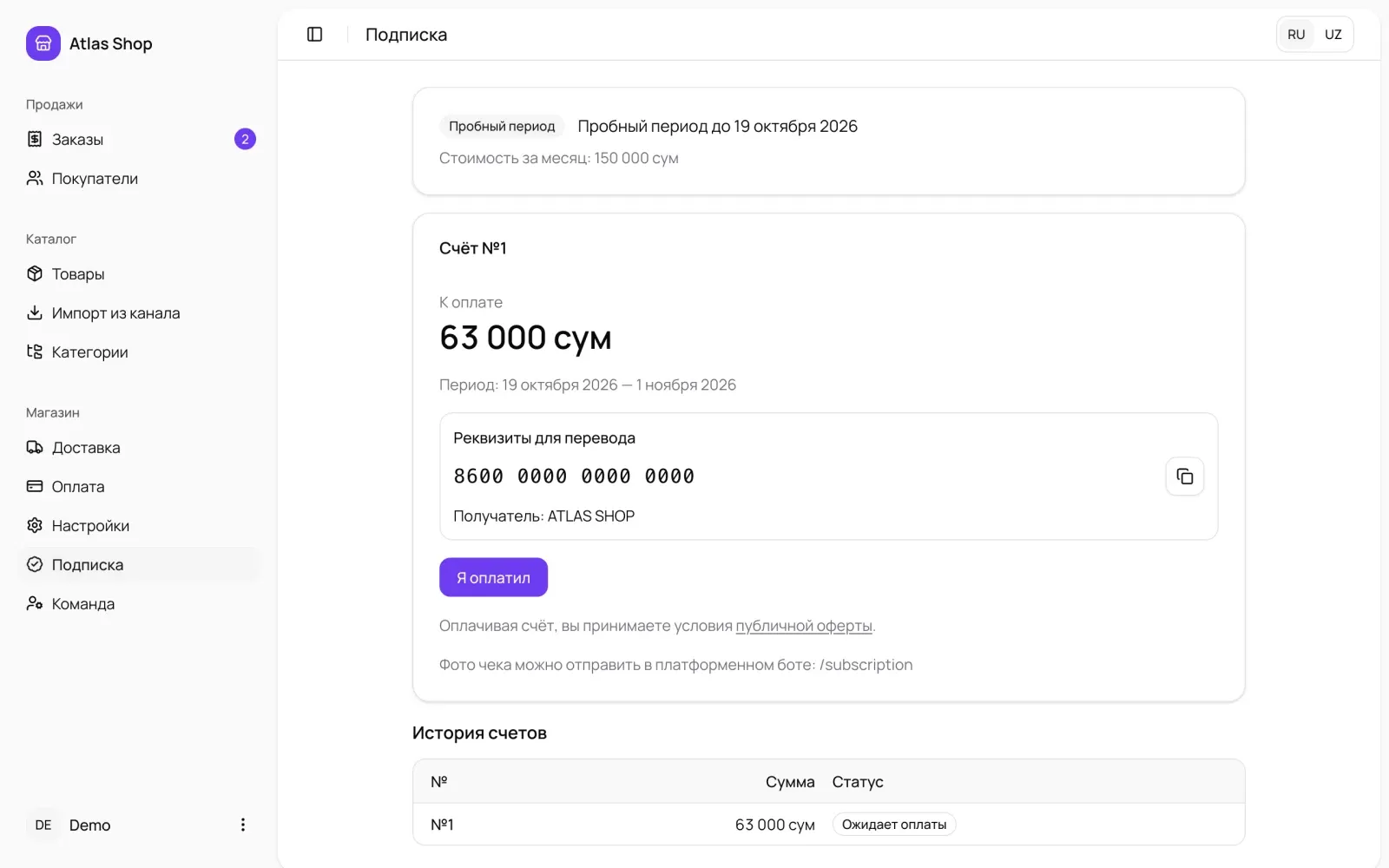This screenshot has height=868, width=1389.
Task: Click the Товары box icon
Action: point(35,273)
